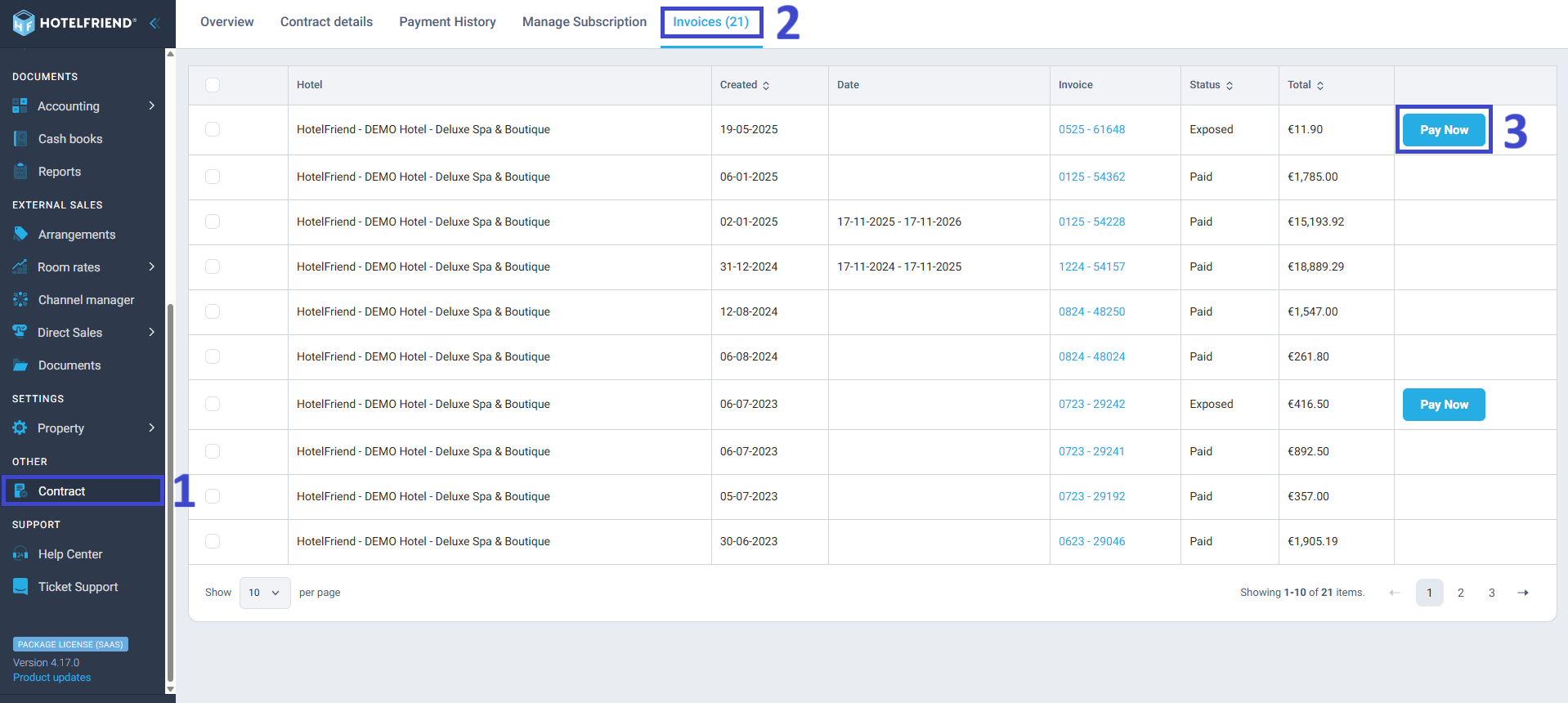Click the Reports icon in sidebar
Viewport: 1568px width, 703px height.
pyautogui.click(x=20, y=171)
